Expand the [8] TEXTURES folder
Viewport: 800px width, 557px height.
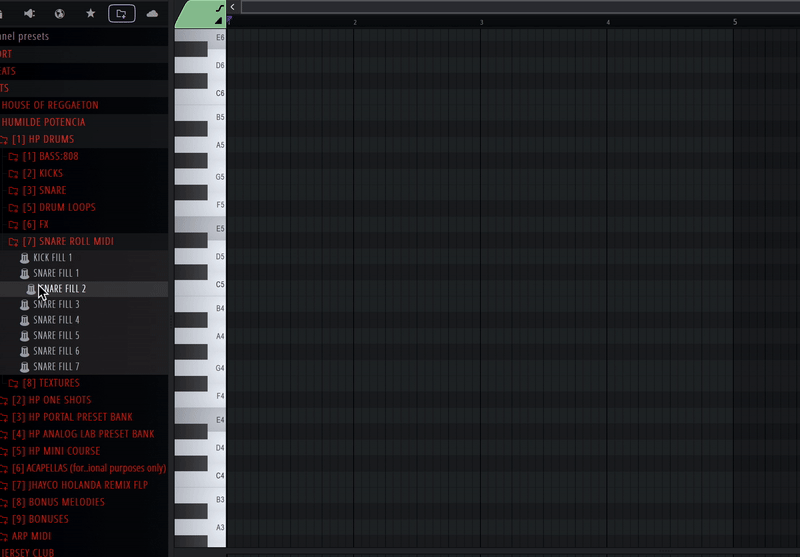51,383
